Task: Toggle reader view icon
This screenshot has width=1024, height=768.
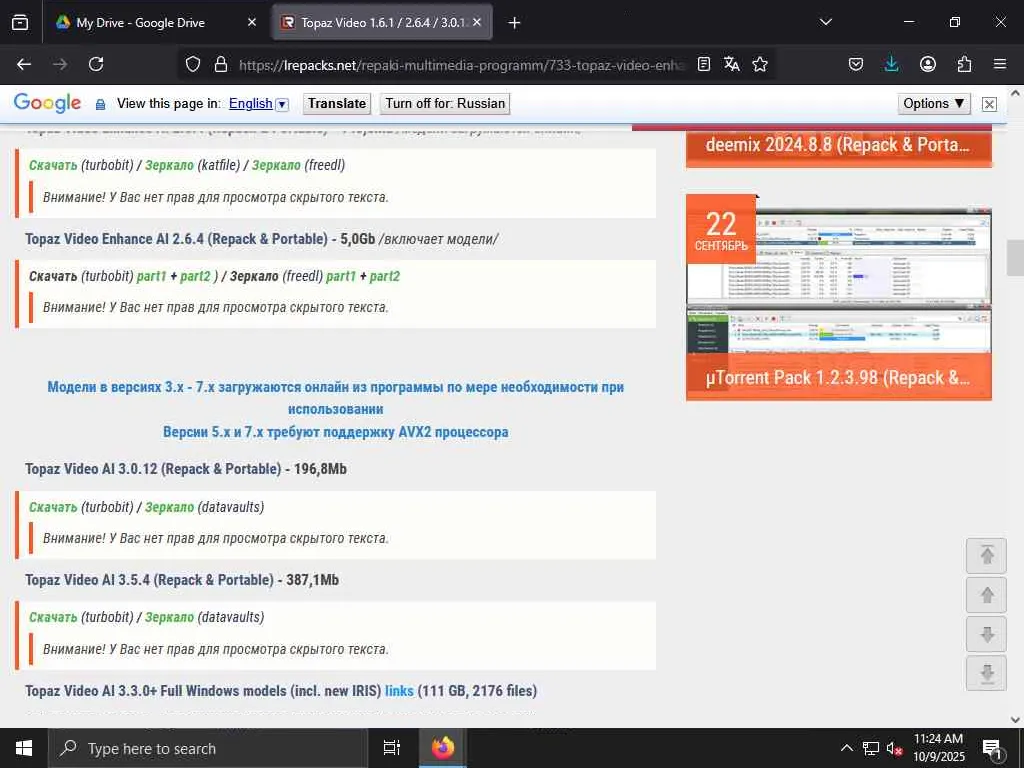Action: click(703, 64)
